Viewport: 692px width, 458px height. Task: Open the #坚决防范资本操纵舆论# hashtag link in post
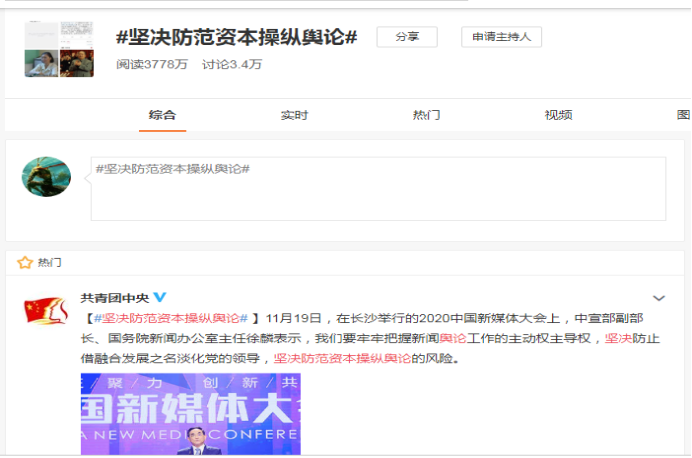(171, 318)
